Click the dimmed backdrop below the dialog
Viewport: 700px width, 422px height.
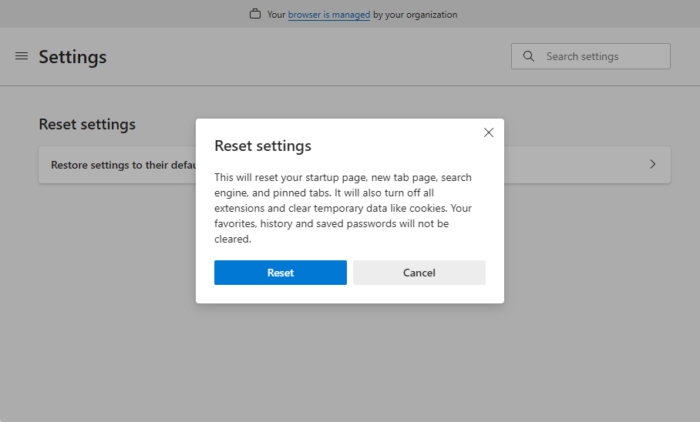click(x=350, y=360)
